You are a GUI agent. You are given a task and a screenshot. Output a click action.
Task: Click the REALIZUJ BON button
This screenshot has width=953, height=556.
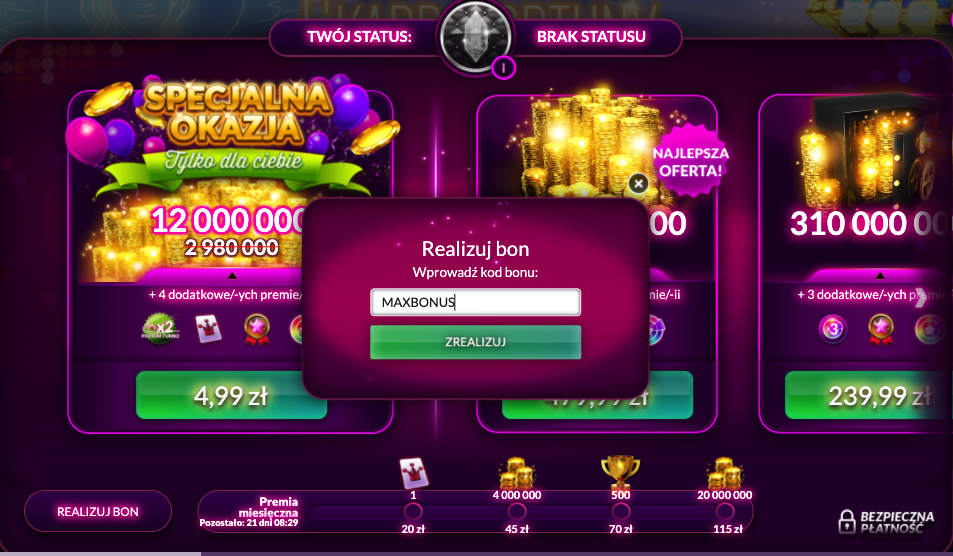click(x=98, y=512)
